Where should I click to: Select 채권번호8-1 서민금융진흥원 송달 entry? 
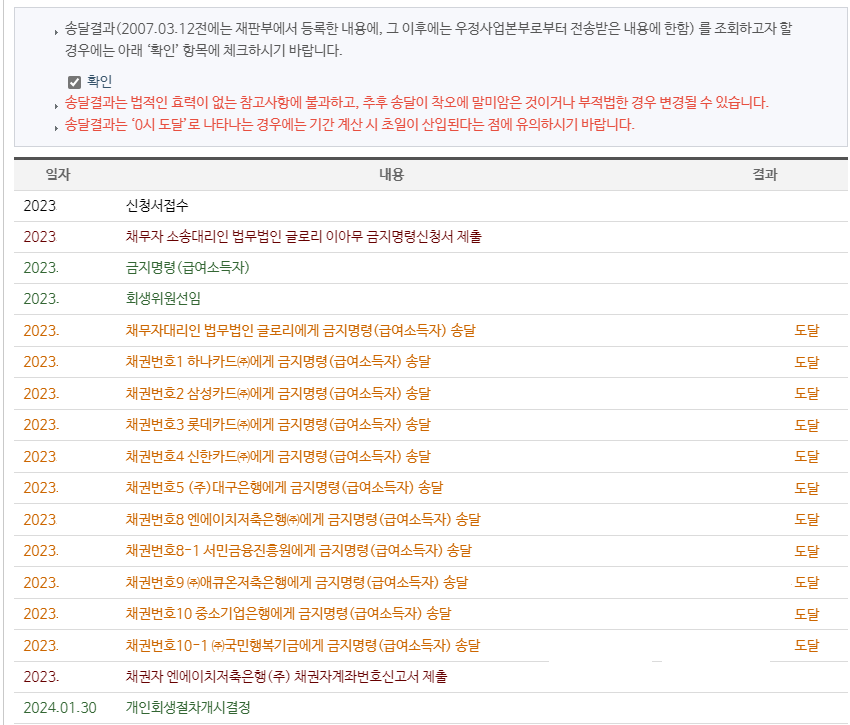(298, 551)
